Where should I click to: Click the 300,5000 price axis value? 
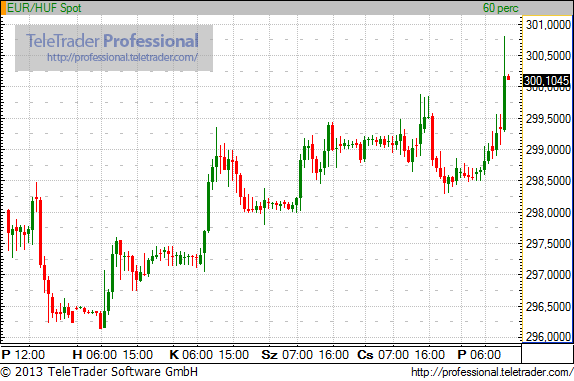[x=548, y=56]
